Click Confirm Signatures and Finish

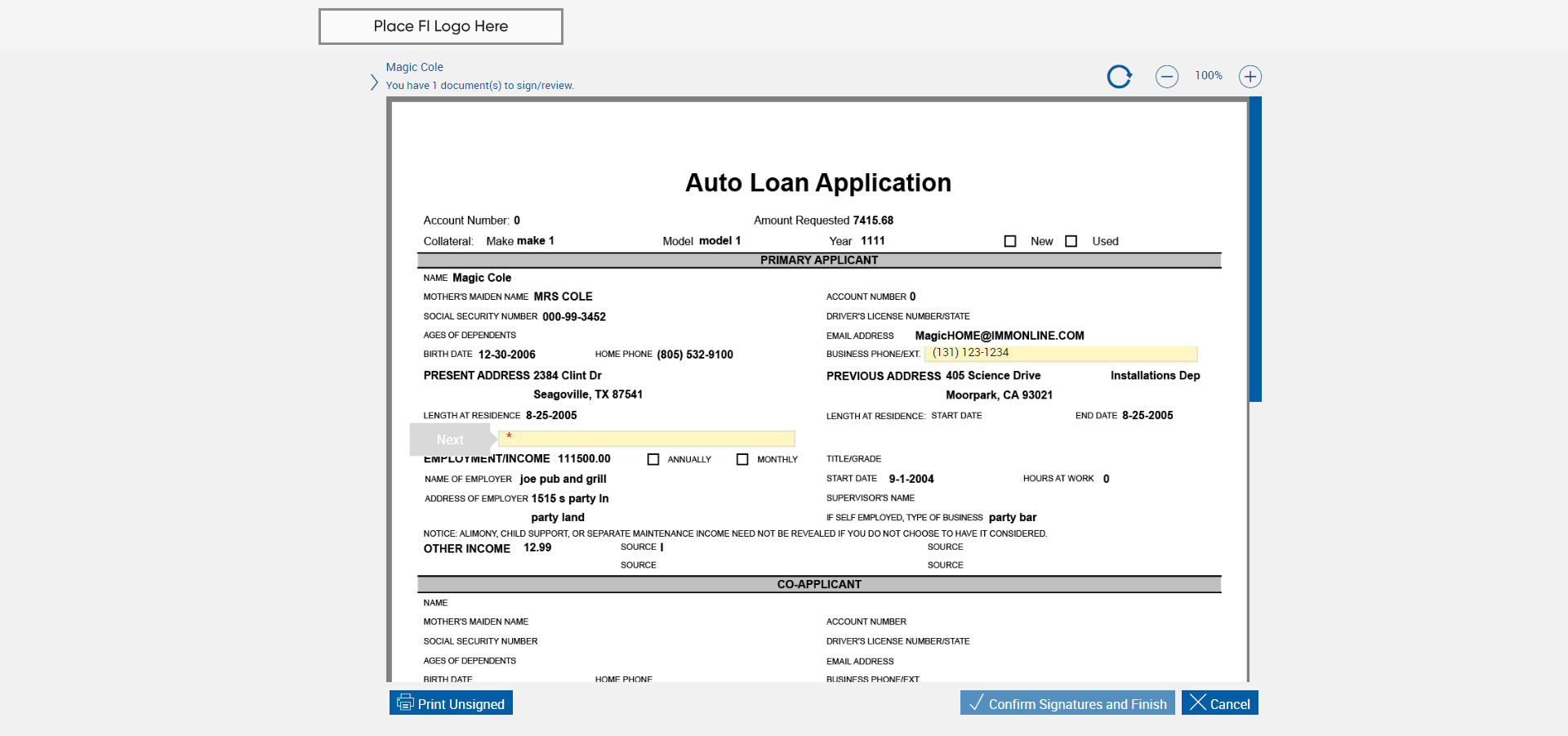(x=1067, y=703)
